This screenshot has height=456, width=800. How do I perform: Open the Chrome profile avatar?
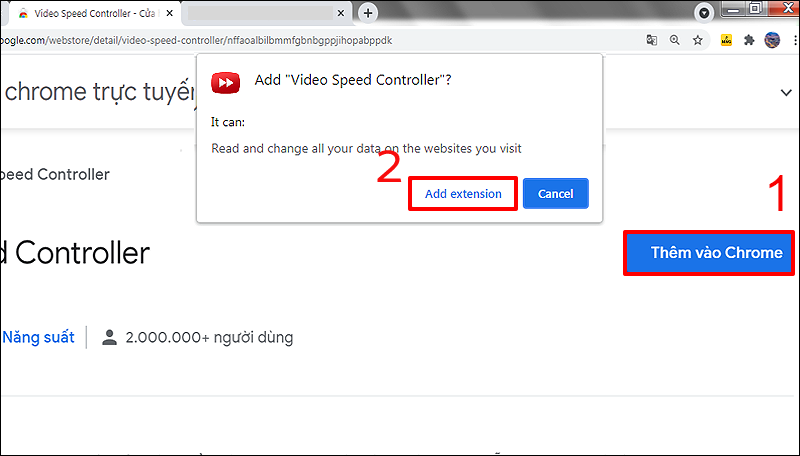click(x=772, y=40)
